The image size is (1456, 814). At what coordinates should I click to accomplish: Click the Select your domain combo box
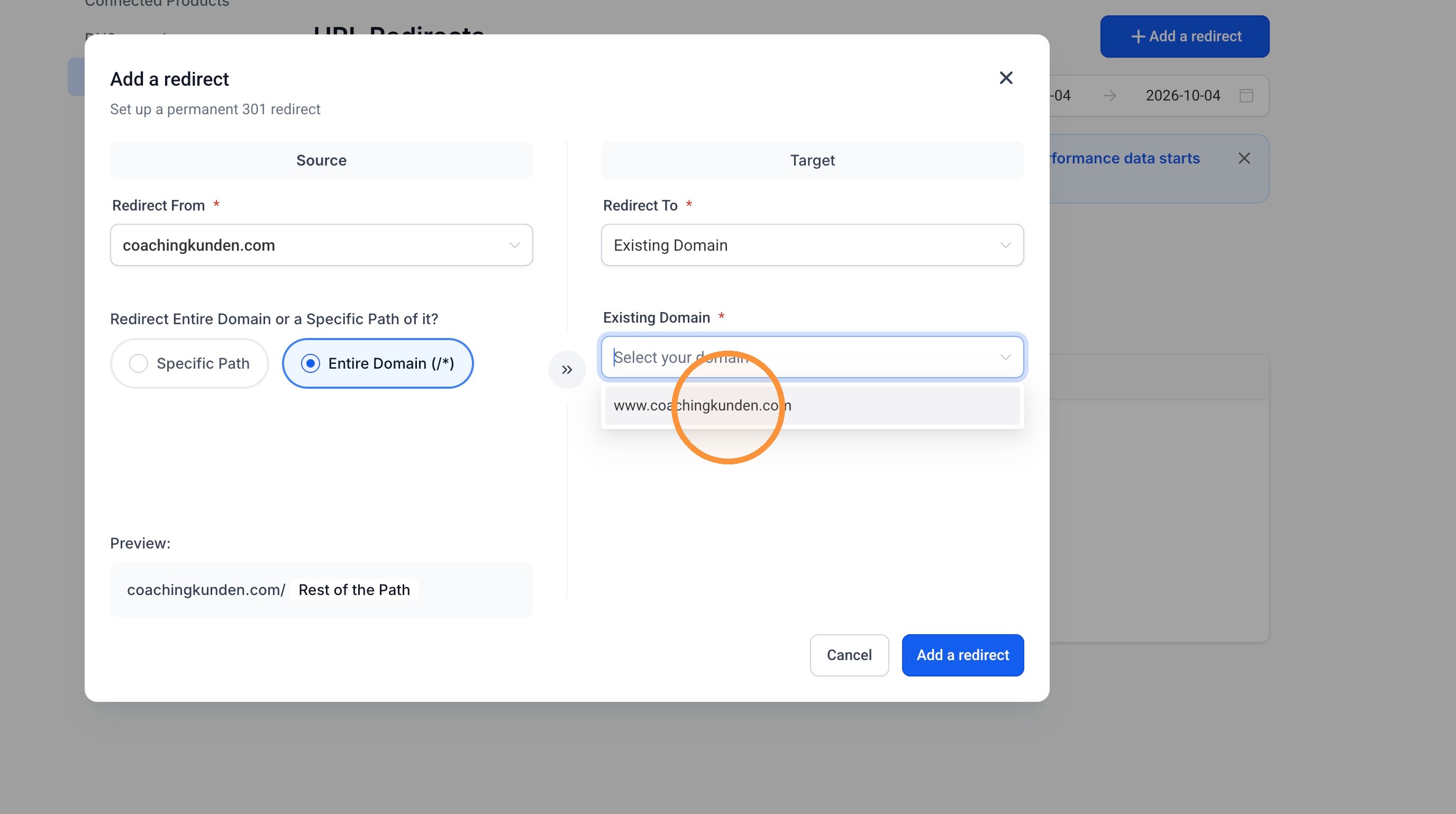(x=812, y=357)
